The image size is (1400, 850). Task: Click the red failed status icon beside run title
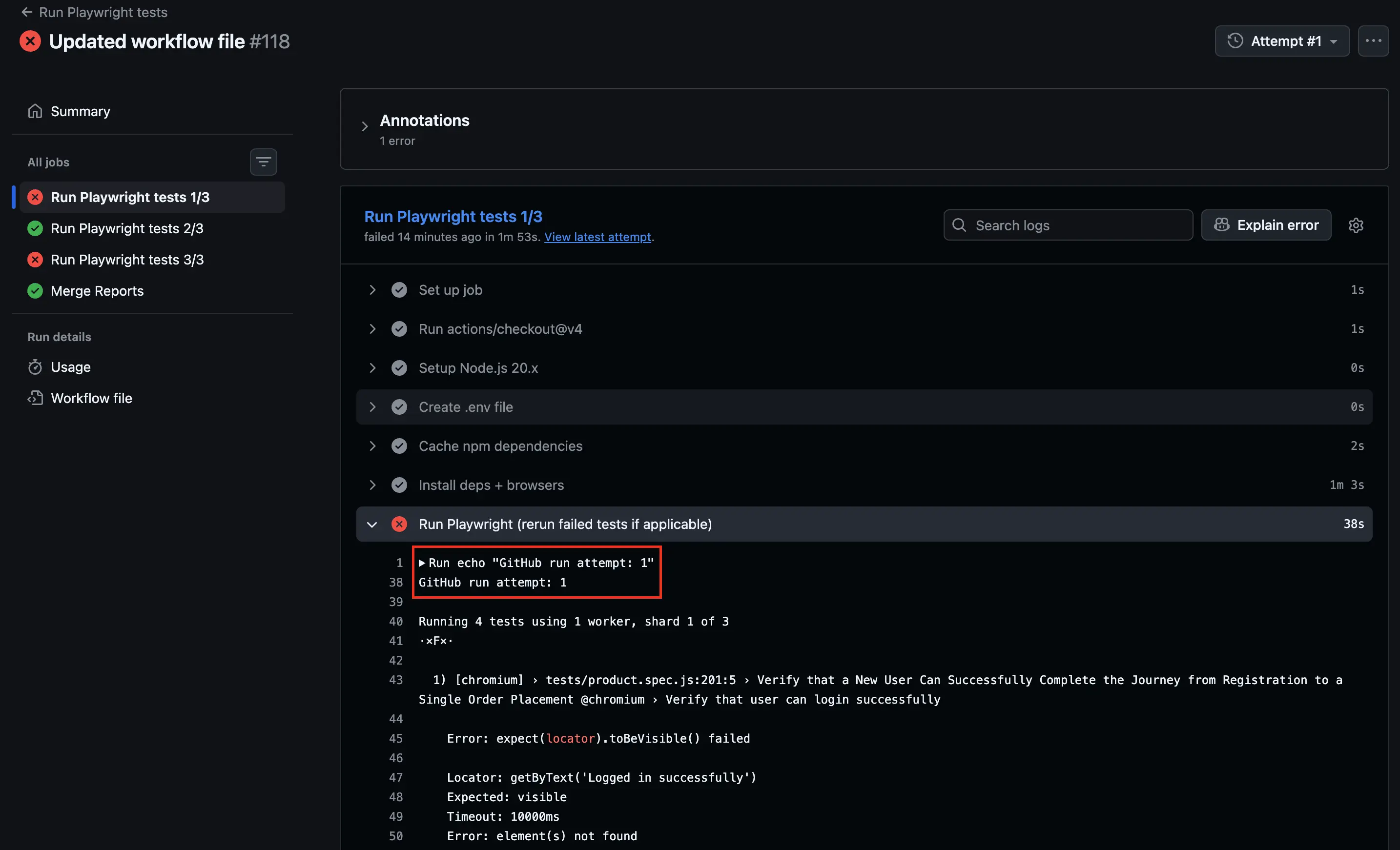30,41
